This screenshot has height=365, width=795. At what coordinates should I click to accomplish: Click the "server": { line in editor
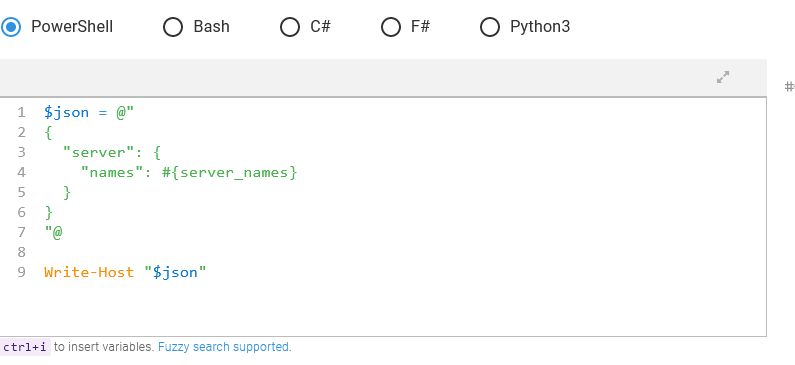coord(112,152)
